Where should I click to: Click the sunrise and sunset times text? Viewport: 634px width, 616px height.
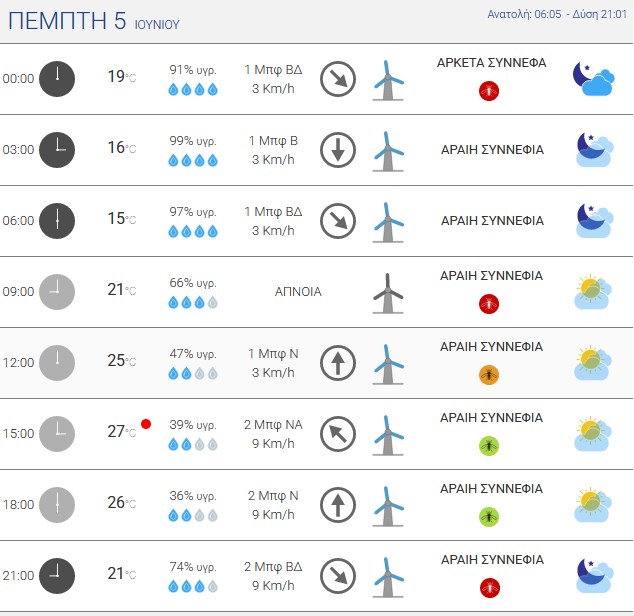pos(557,14)
